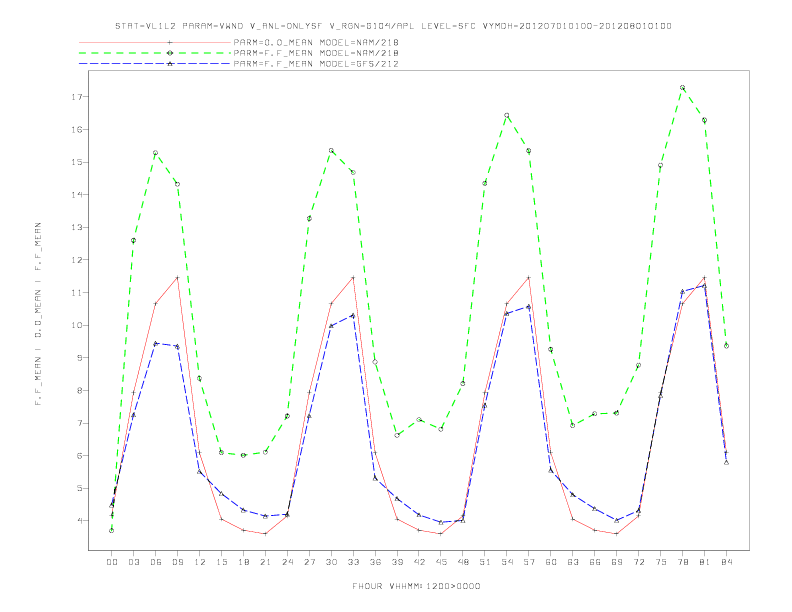The width and height of the screenshot is (792, 612).
Task: Click x-axis forecast hour label 63
Action: coord(573,562)
